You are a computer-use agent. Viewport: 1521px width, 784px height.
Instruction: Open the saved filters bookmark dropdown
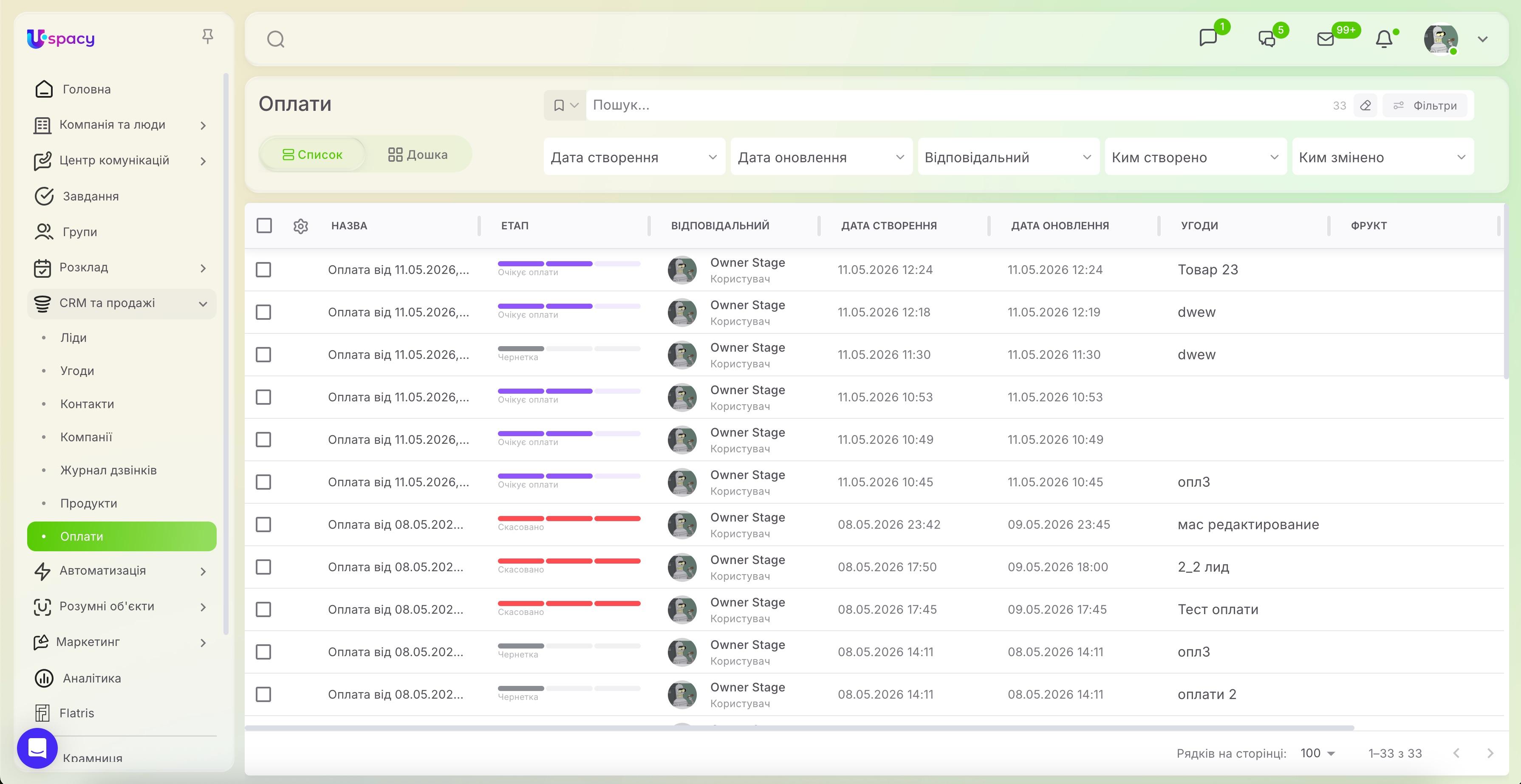pyautogui.click(x=565, y=105)
